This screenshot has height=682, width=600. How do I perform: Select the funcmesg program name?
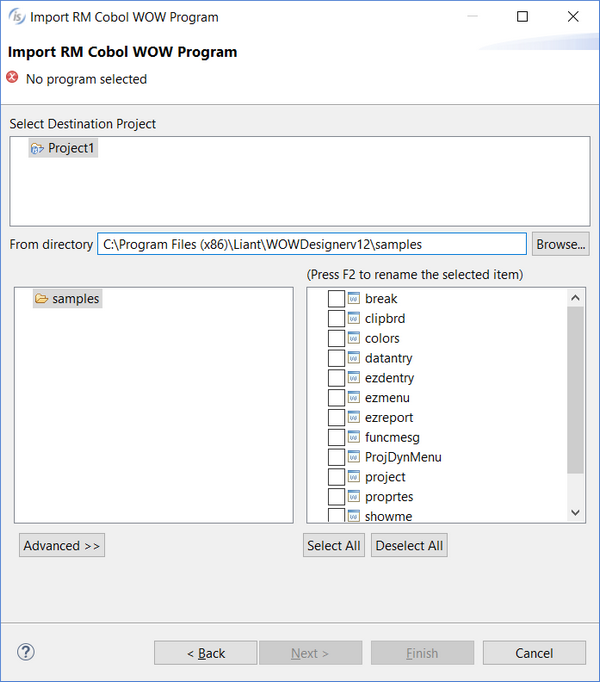(x=392, y=437)
